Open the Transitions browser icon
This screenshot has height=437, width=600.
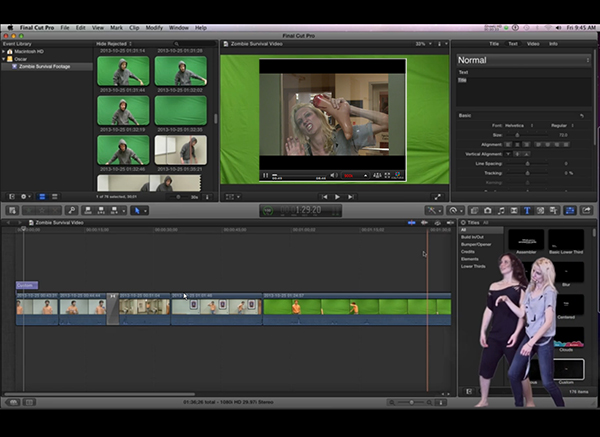click(514, 210)
